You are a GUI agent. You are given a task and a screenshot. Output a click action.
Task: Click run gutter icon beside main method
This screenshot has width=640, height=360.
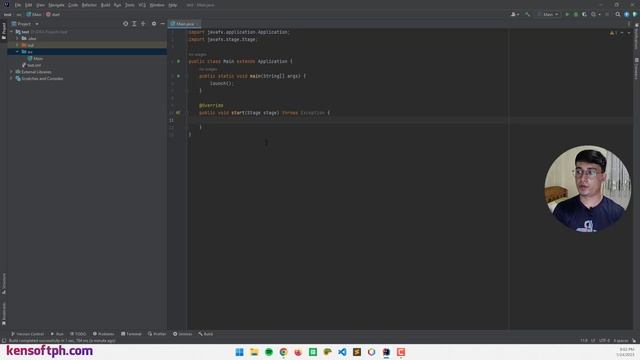[178, 76]
